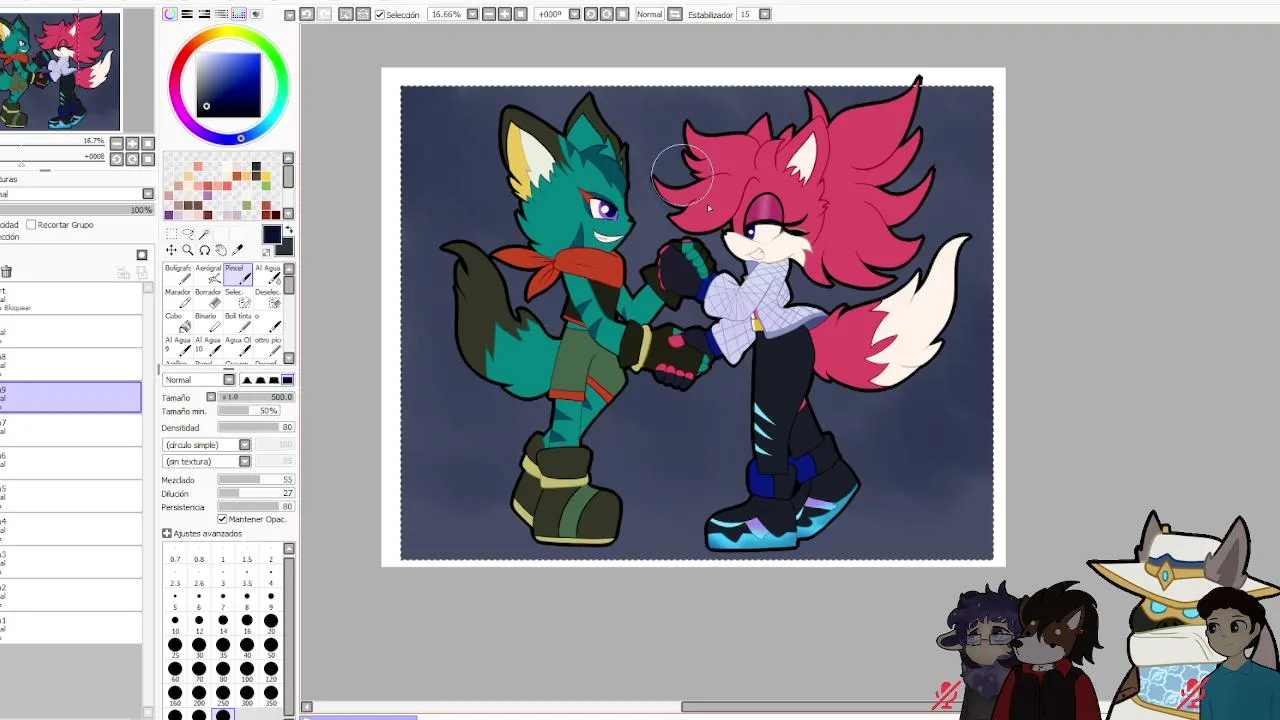This screenshot has height=720, width=1280.
Task: Delete the layer with trash icon
Action: (x=6, y=271)
